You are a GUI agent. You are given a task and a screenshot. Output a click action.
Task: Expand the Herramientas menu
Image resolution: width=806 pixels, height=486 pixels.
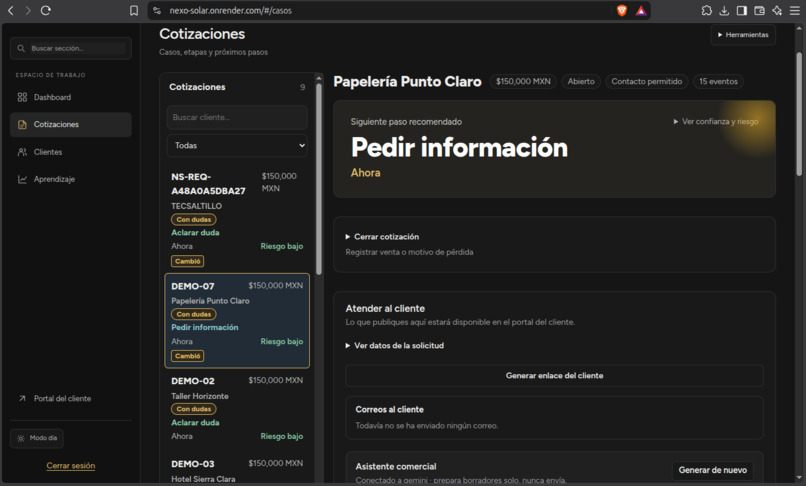pos(743,34)
